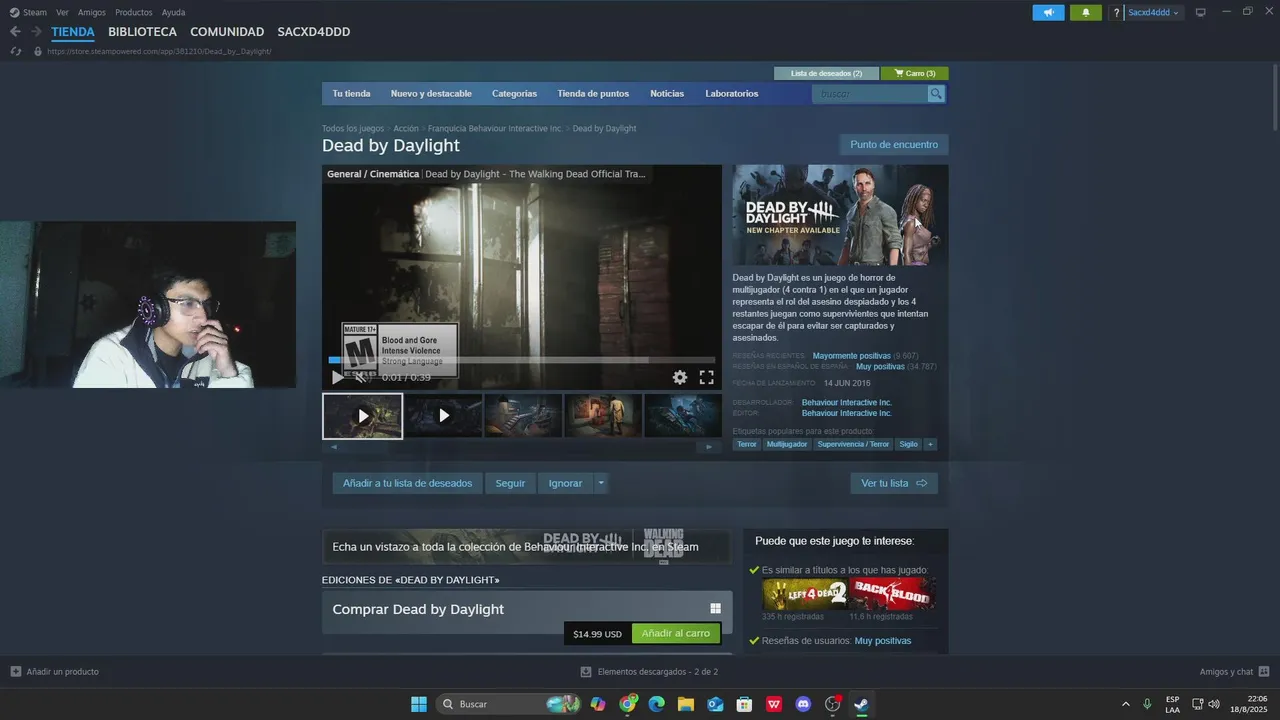The height and width of the screenshot is (720, 1280).
Task: Open Mayormente positivas recent reviews
Action: click(851, 356)
